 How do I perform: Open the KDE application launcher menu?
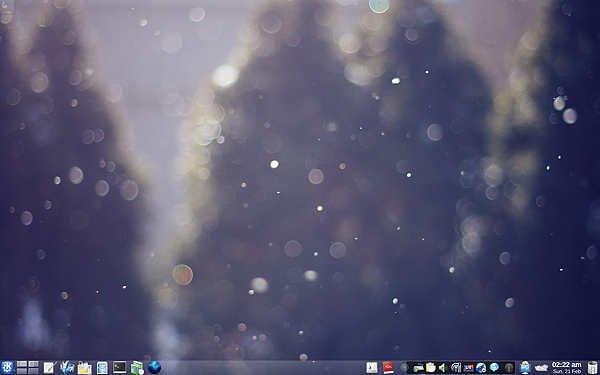7,368
